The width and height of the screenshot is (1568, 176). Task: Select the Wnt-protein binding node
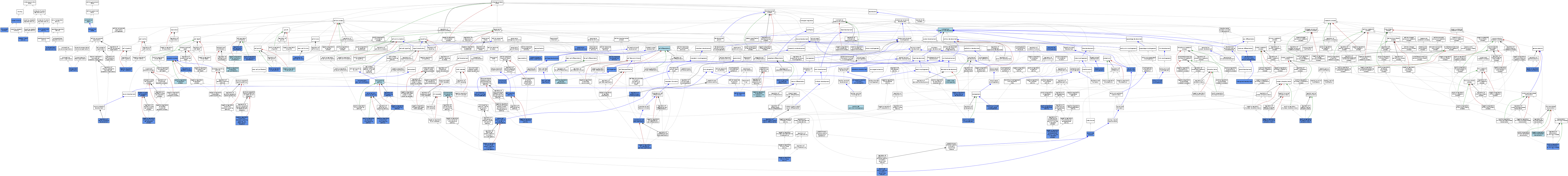(x=4, y=30)
